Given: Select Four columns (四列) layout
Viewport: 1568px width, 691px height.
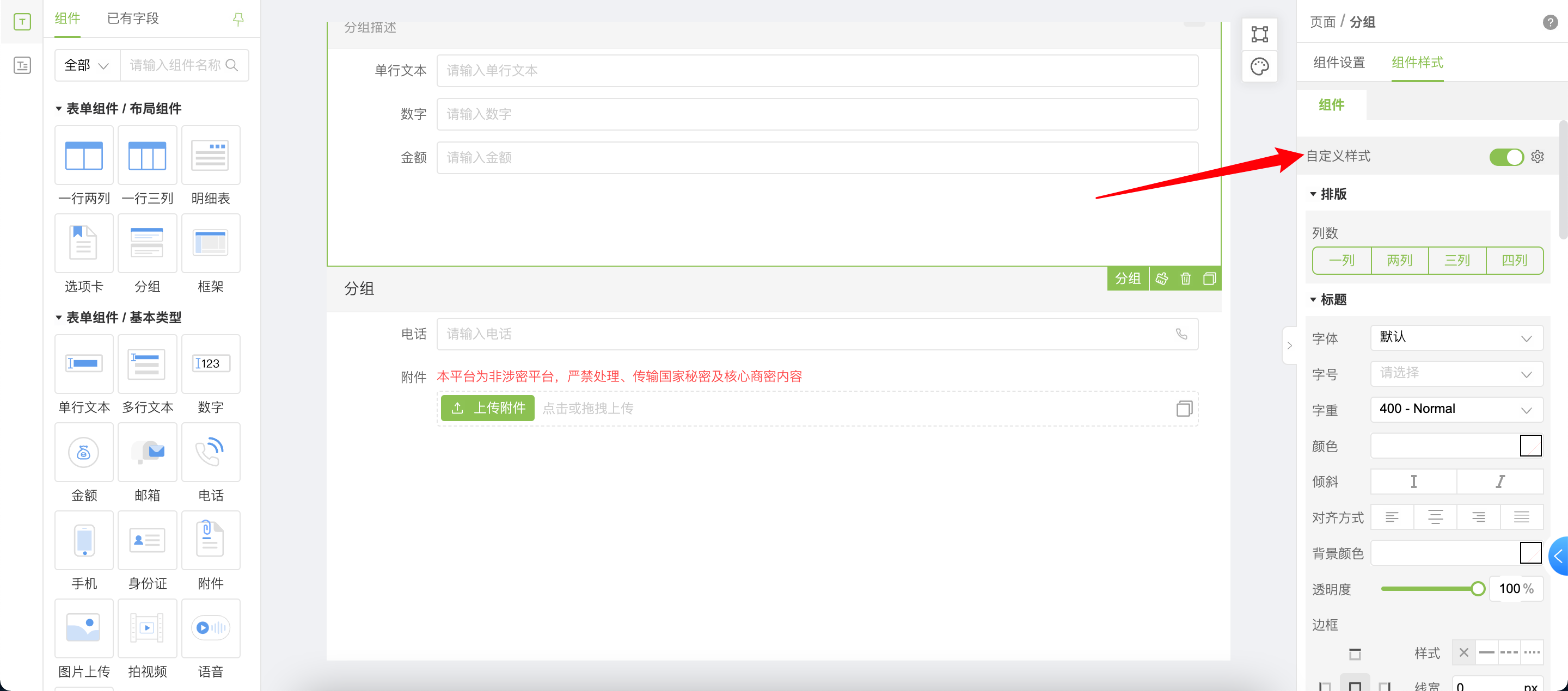Looking at the screenshot, I should [1515, 260].
